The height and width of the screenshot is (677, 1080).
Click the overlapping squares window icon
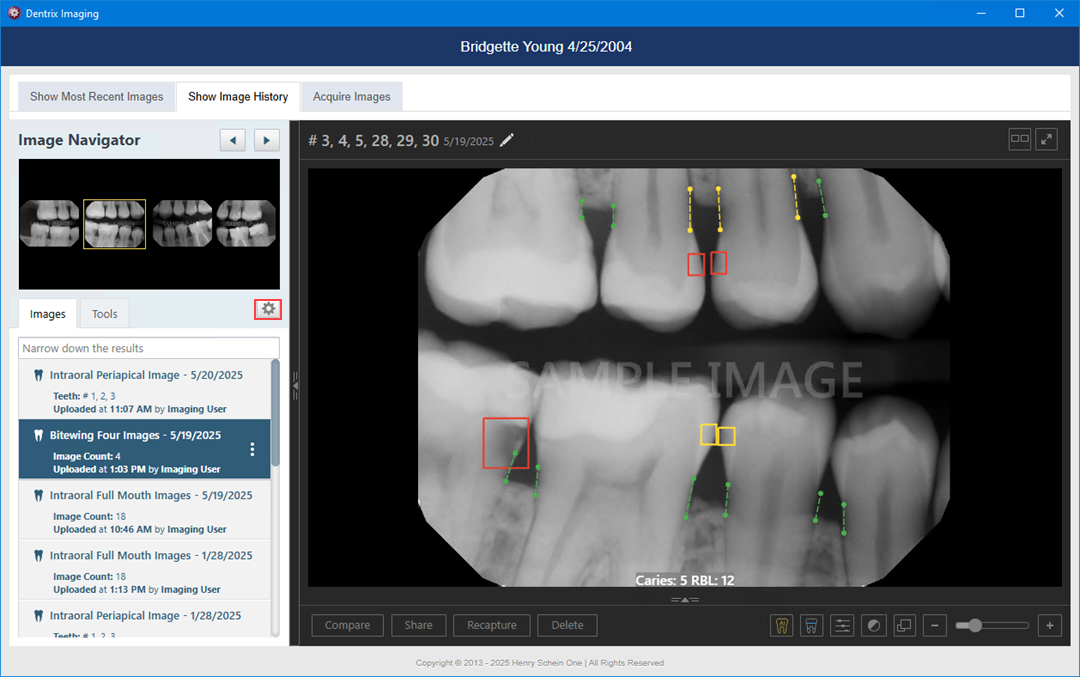click(x=904, y=625)
